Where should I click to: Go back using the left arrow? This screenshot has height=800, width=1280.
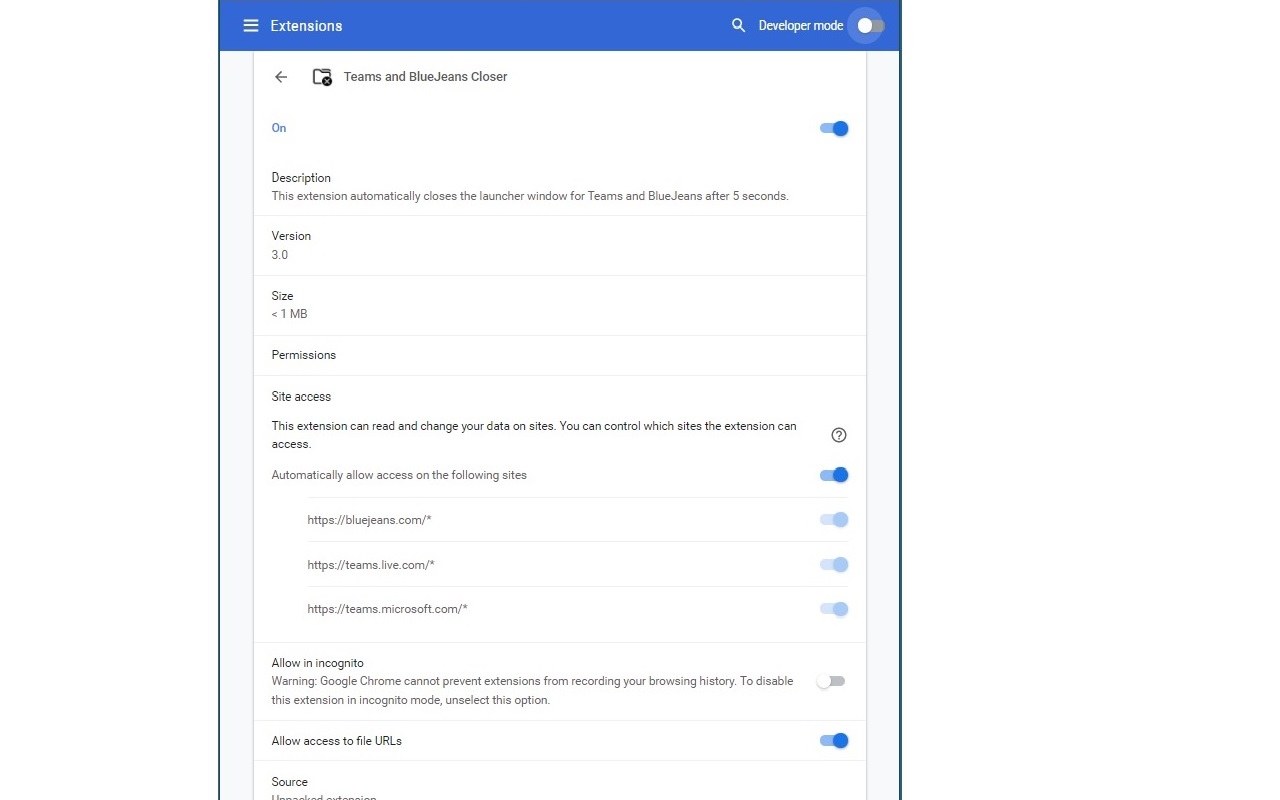[x=281, y=77]
